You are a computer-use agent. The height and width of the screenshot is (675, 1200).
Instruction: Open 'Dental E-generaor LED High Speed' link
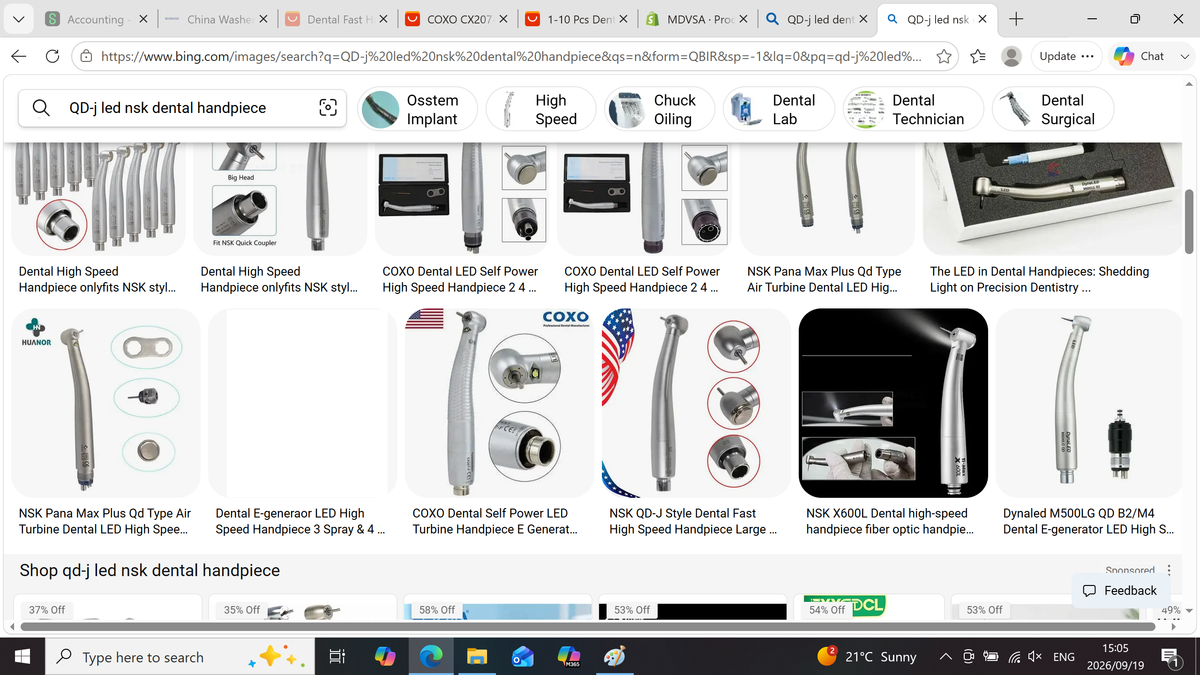point(300,521)
